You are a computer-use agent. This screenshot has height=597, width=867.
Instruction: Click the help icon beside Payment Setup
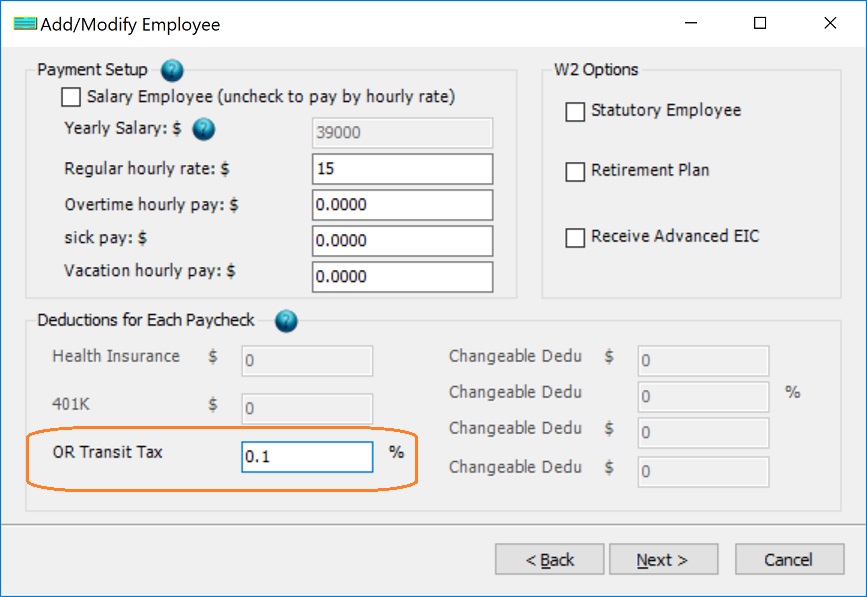172,71
